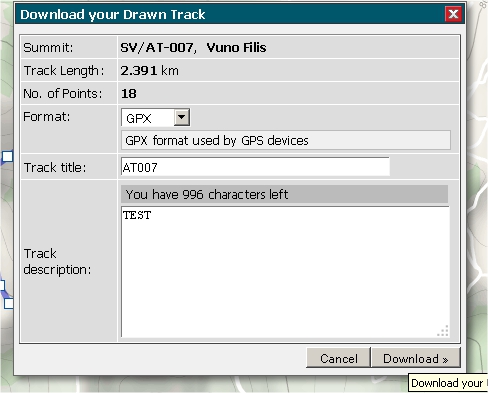Viewport: 488px width, 393px height.
Task: Click the Track description label
Action: click(x=57, y=261)
